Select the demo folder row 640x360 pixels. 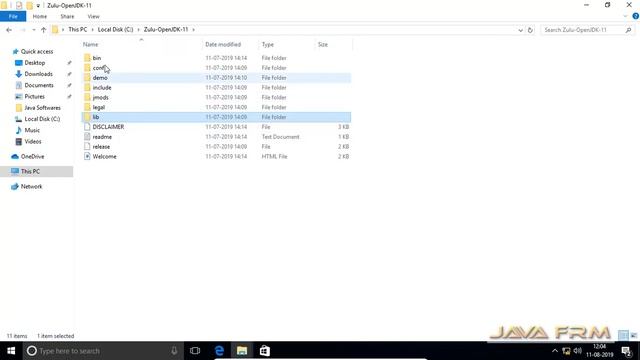coord(216,78)
